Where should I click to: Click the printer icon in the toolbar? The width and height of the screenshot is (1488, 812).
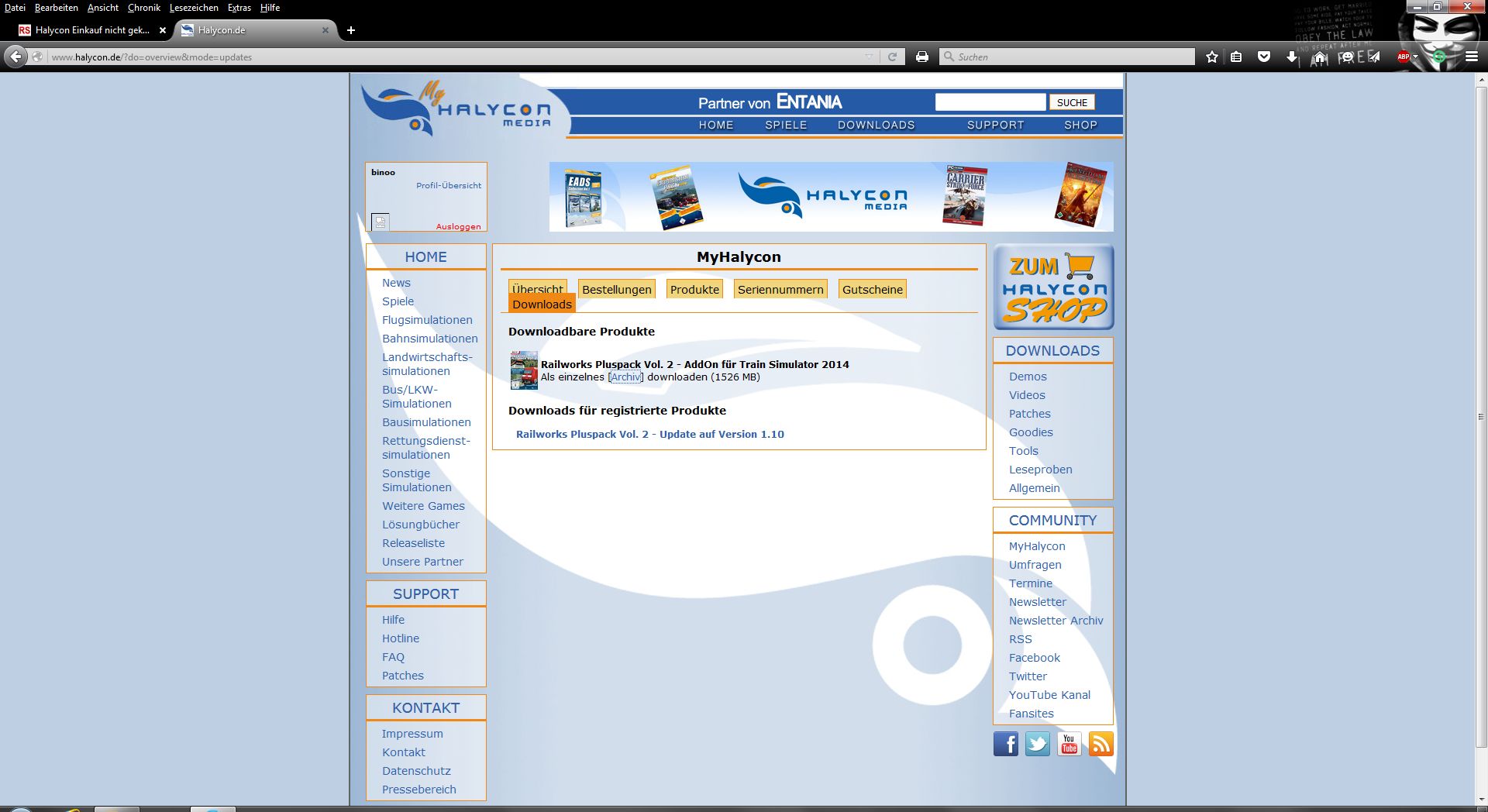click(922, 57)
